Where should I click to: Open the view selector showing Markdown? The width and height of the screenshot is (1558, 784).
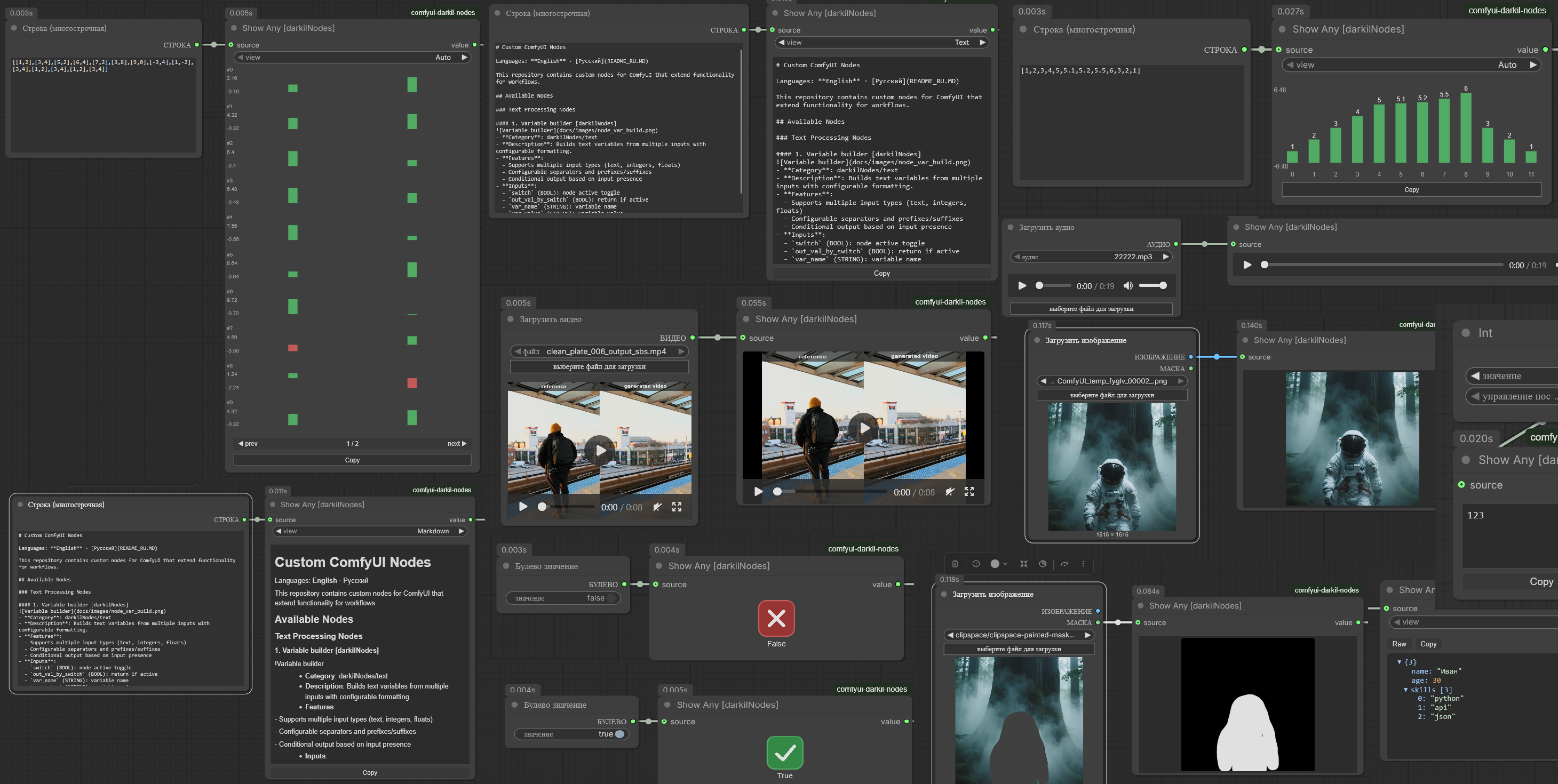pos(370,531)
